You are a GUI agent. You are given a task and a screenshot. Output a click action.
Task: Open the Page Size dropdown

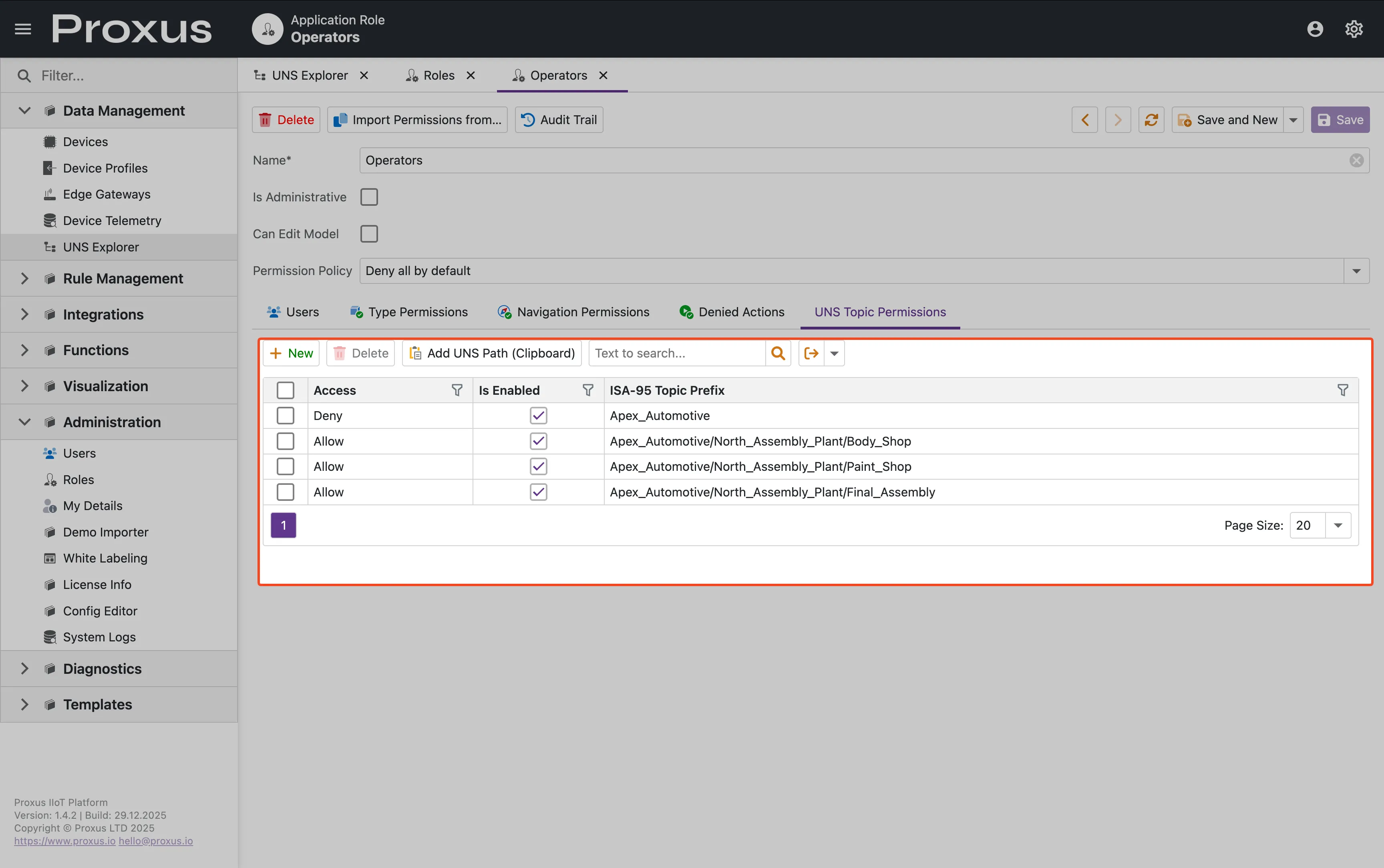pos(1338,525)
